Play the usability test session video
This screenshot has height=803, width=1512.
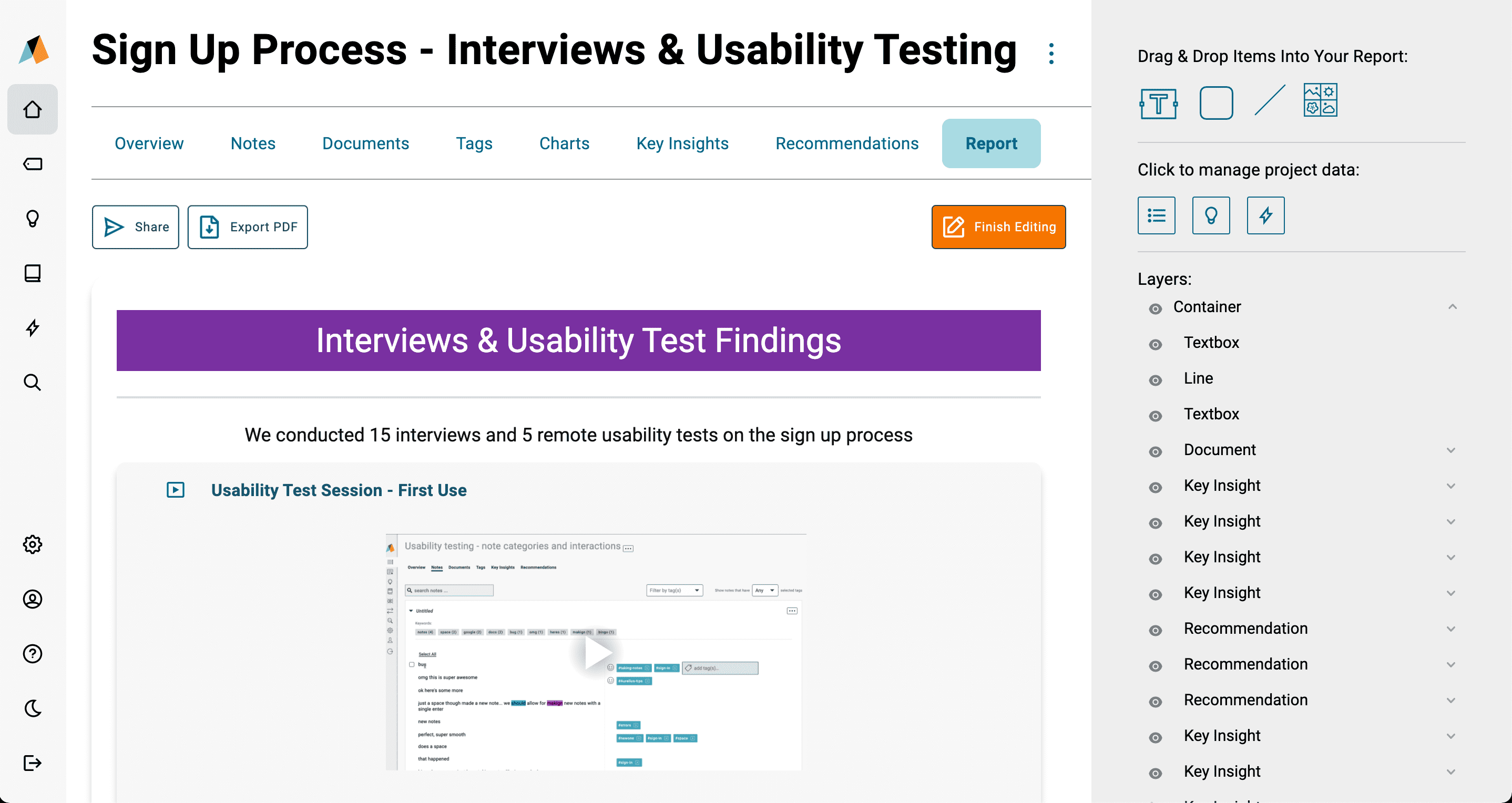click(x=596, y=652)
